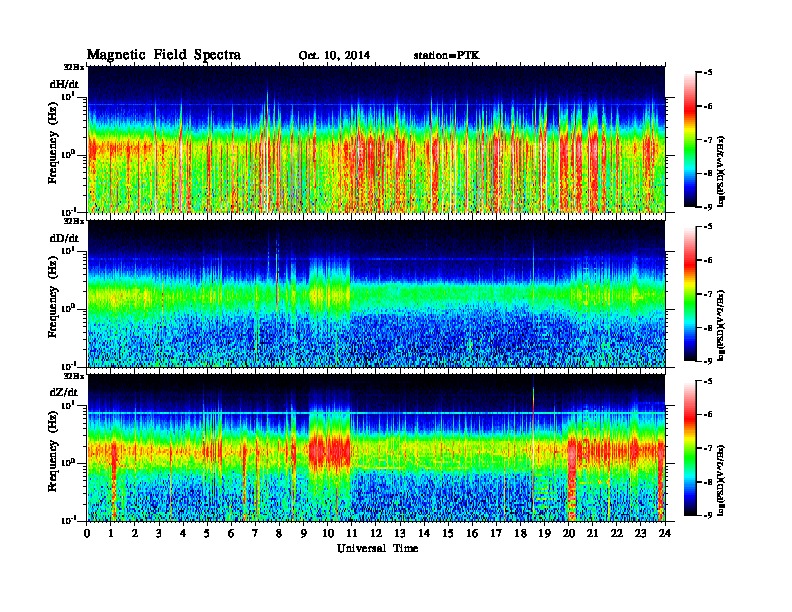This screenshot has height=612, width=792.
Task: Click the "22" hour tick on Universal Time axis
Action: click(617, 533)
